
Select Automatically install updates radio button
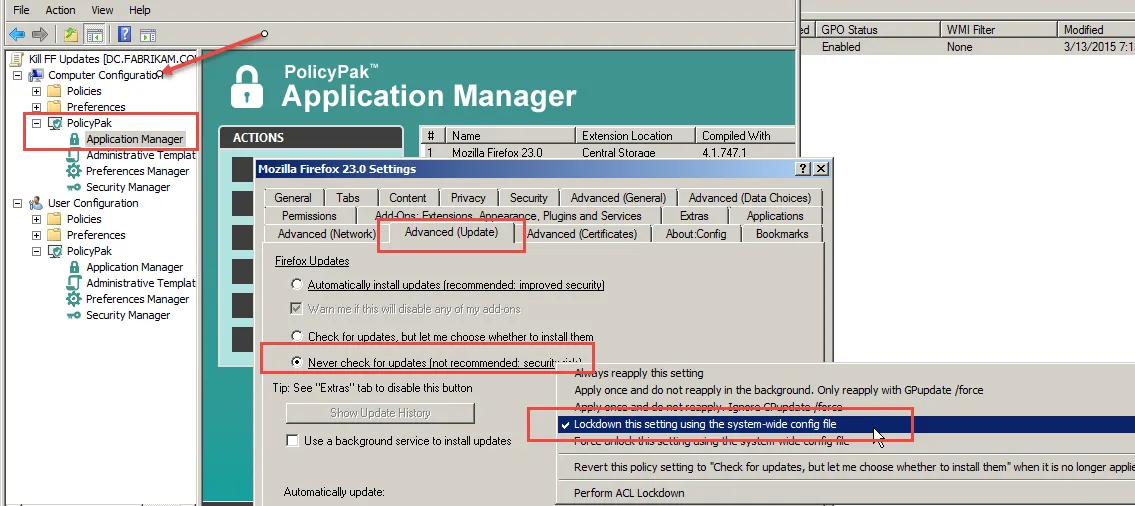tap(297, 285)
